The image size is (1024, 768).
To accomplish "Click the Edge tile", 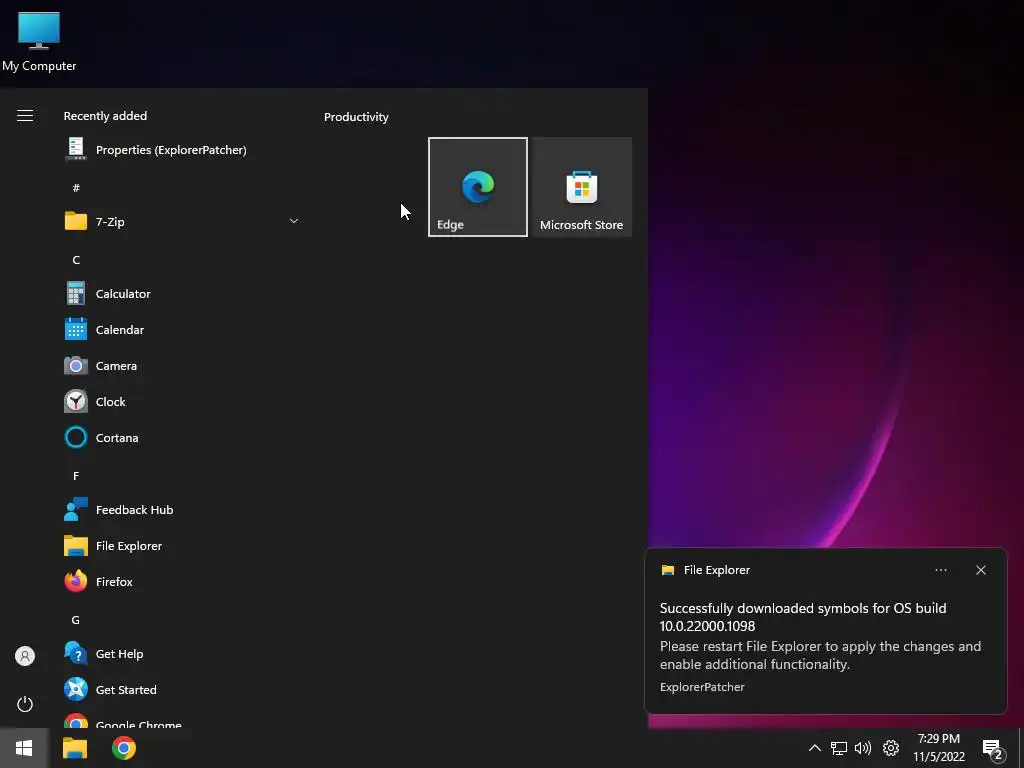I will coord(478,187).
